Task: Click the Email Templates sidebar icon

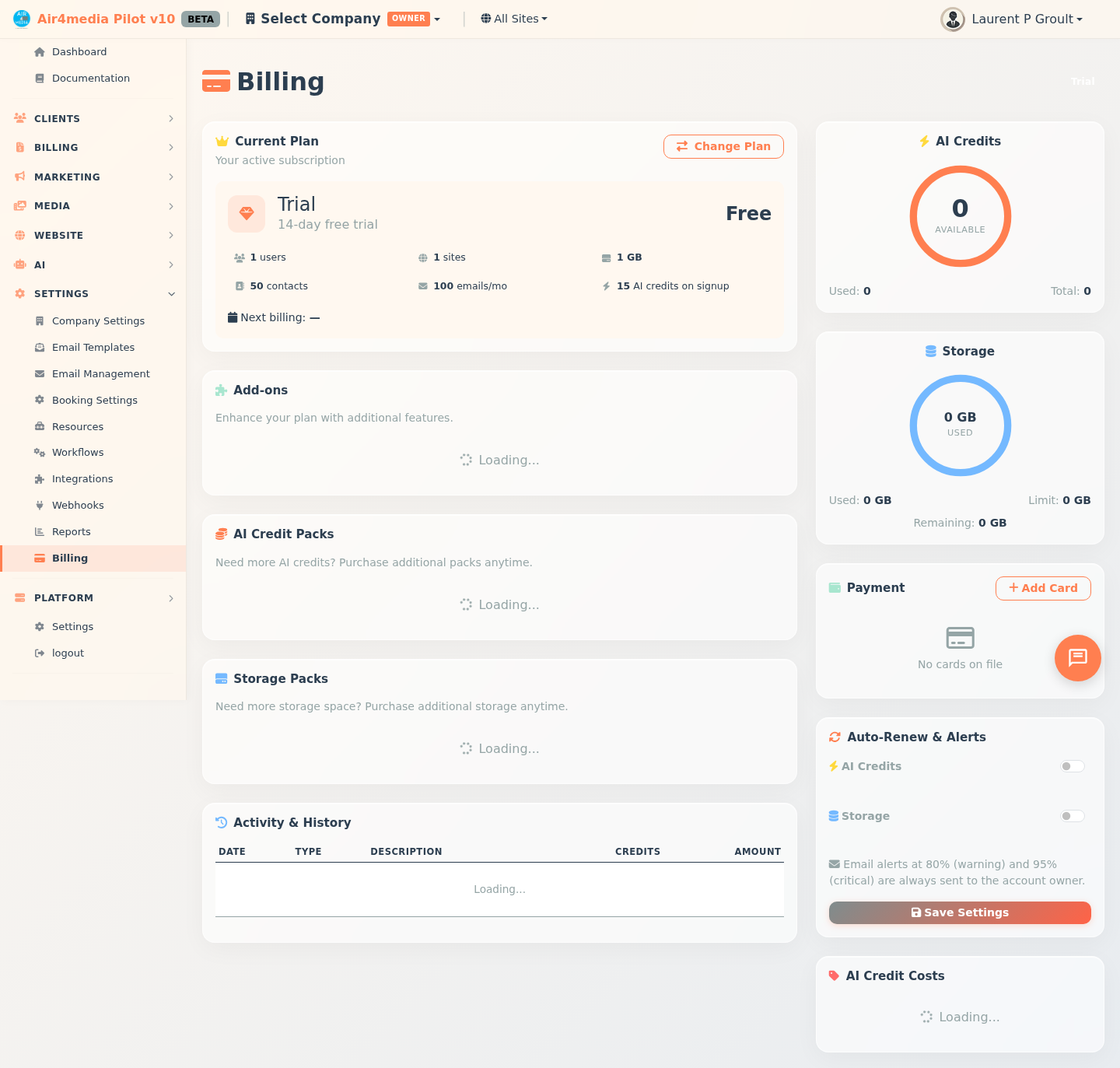Action: 40,347
